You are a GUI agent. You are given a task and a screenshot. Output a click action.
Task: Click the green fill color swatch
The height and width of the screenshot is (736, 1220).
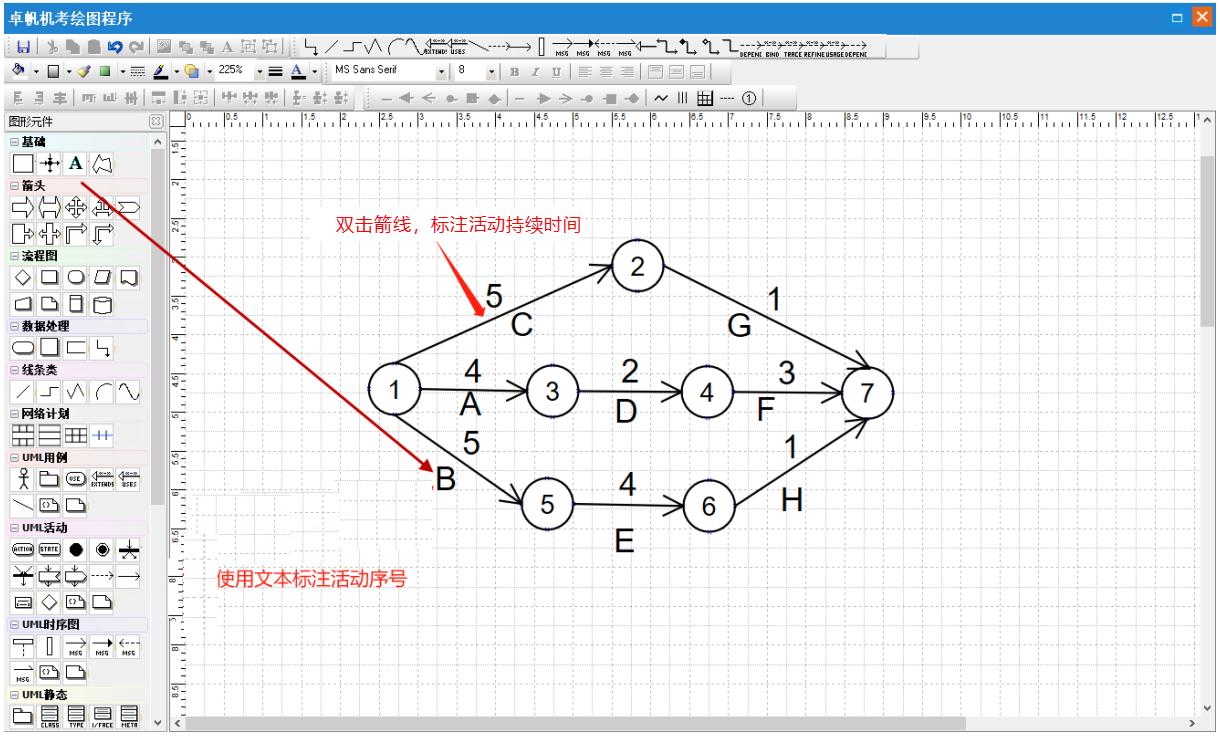[104, 71]
